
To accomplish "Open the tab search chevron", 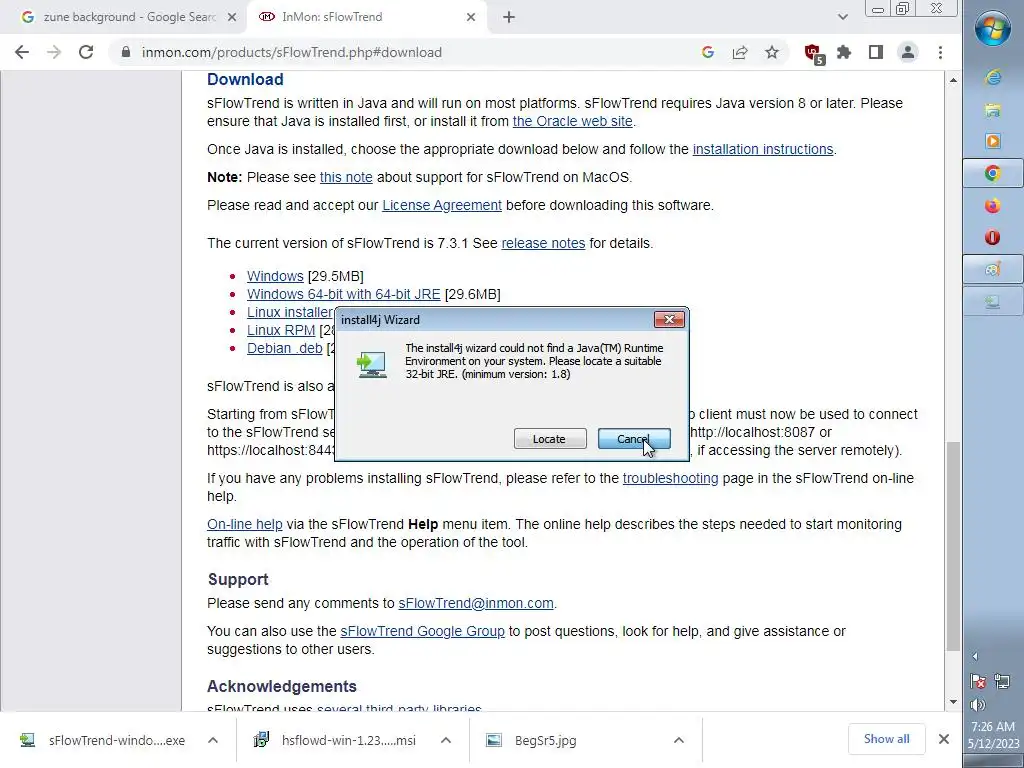I will click(842, 17).
